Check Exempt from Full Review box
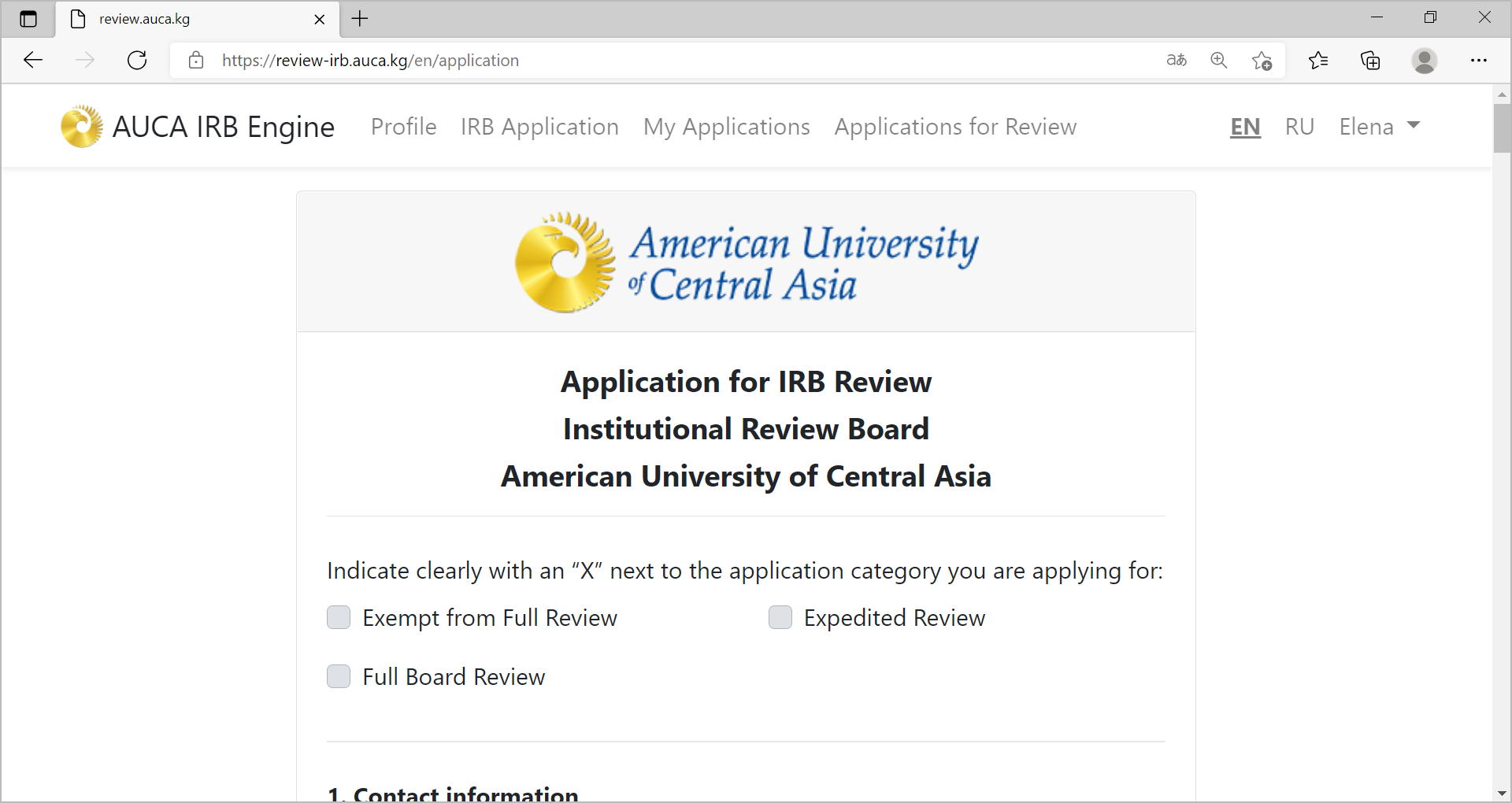The width and height of the screenshot is (1512, 803). [x=339, y=617]
